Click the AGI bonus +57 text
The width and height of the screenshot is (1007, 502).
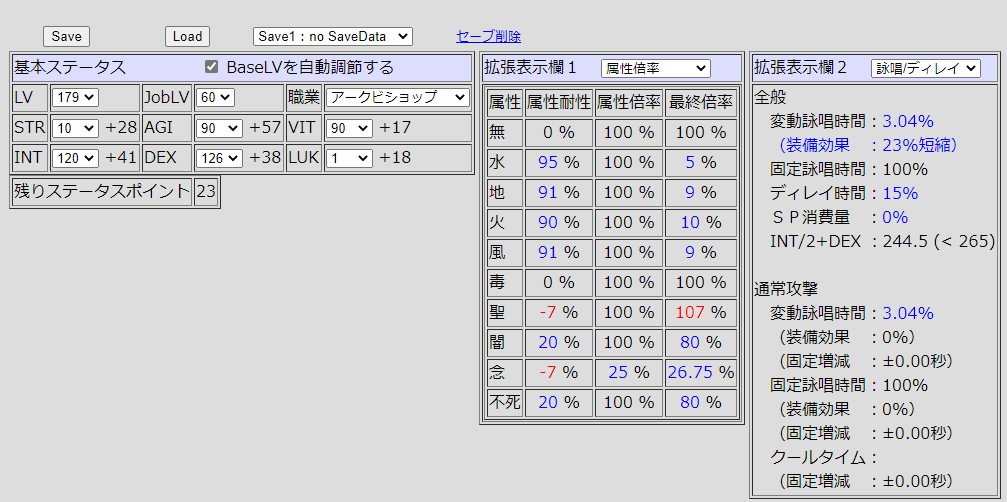coord(265,128)
